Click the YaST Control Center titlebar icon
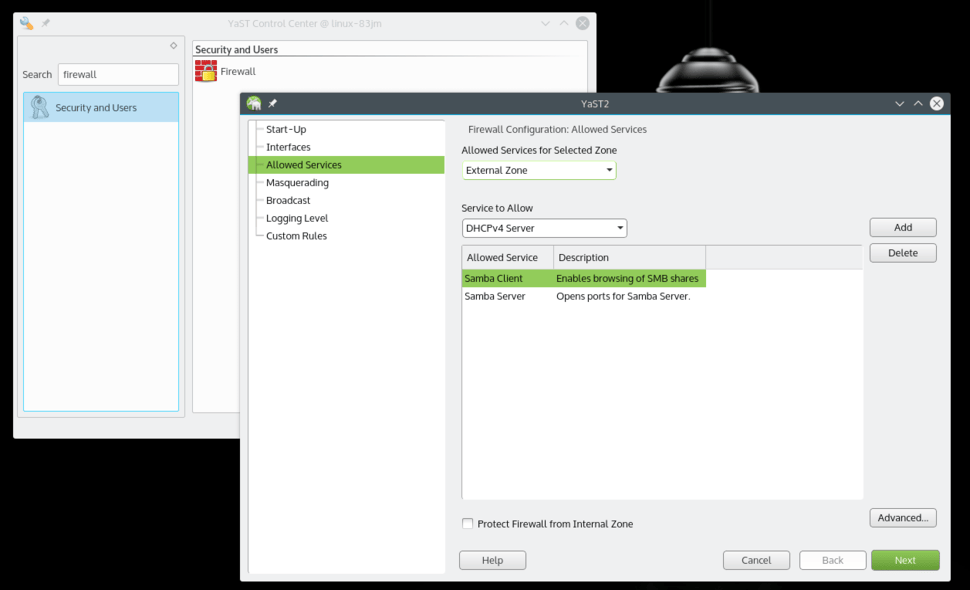The image size is (970, 590). (x=26, y=23)
